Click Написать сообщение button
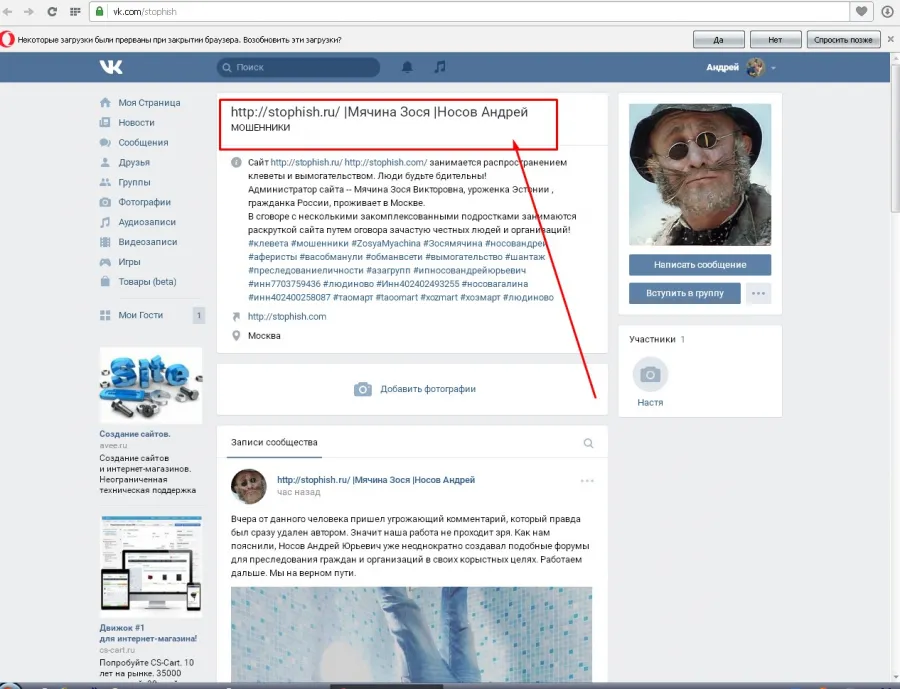 [x=700, y=265]
